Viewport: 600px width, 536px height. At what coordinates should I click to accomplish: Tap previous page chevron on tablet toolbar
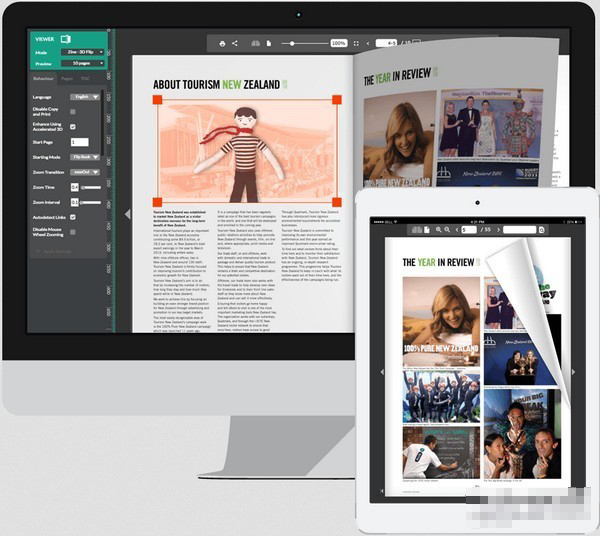[x=457, y=230]
